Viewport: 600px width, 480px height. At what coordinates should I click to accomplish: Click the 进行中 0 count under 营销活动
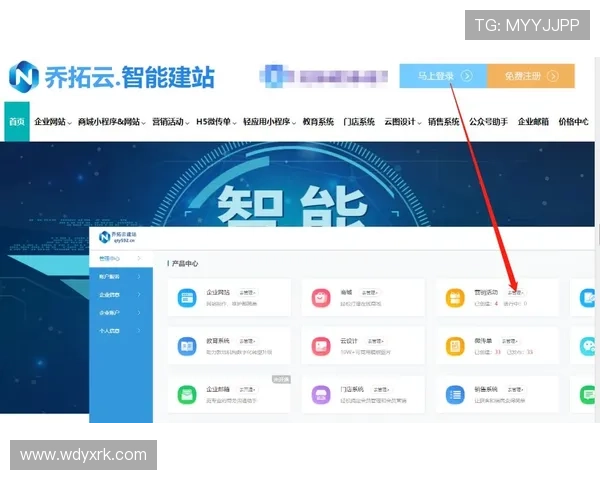point(515,304)
